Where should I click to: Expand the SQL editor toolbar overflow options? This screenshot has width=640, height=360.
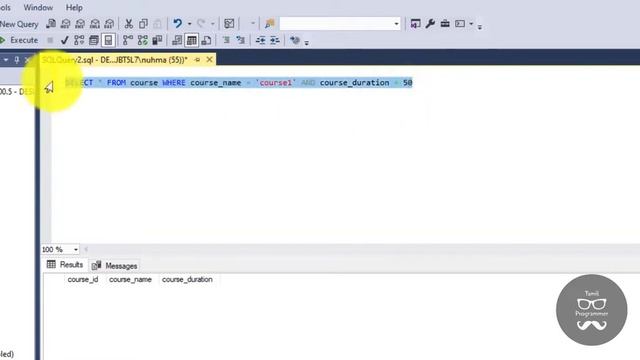click(307, 42)
